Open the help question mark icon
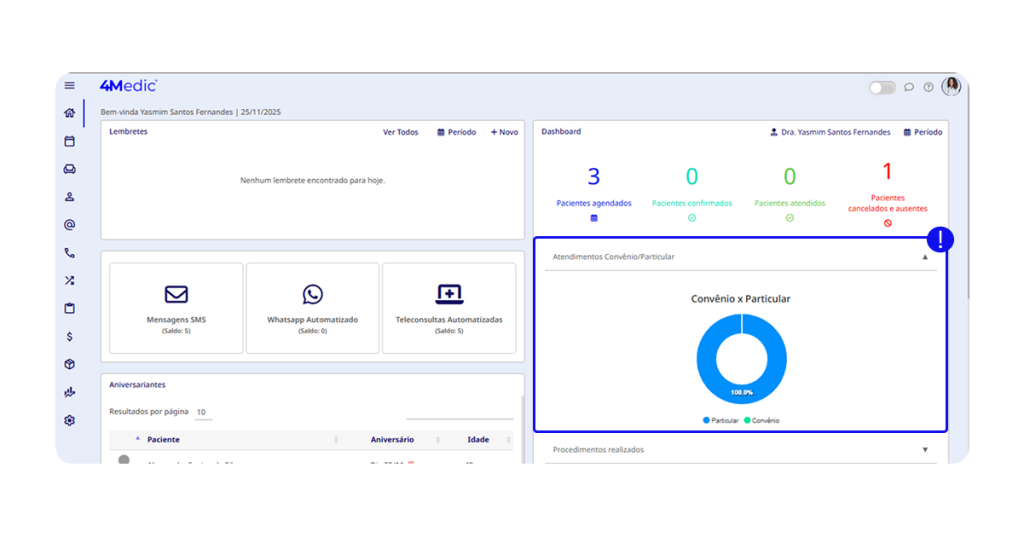The width and height of the screenshot is (1024, 537). coord(929,87)
